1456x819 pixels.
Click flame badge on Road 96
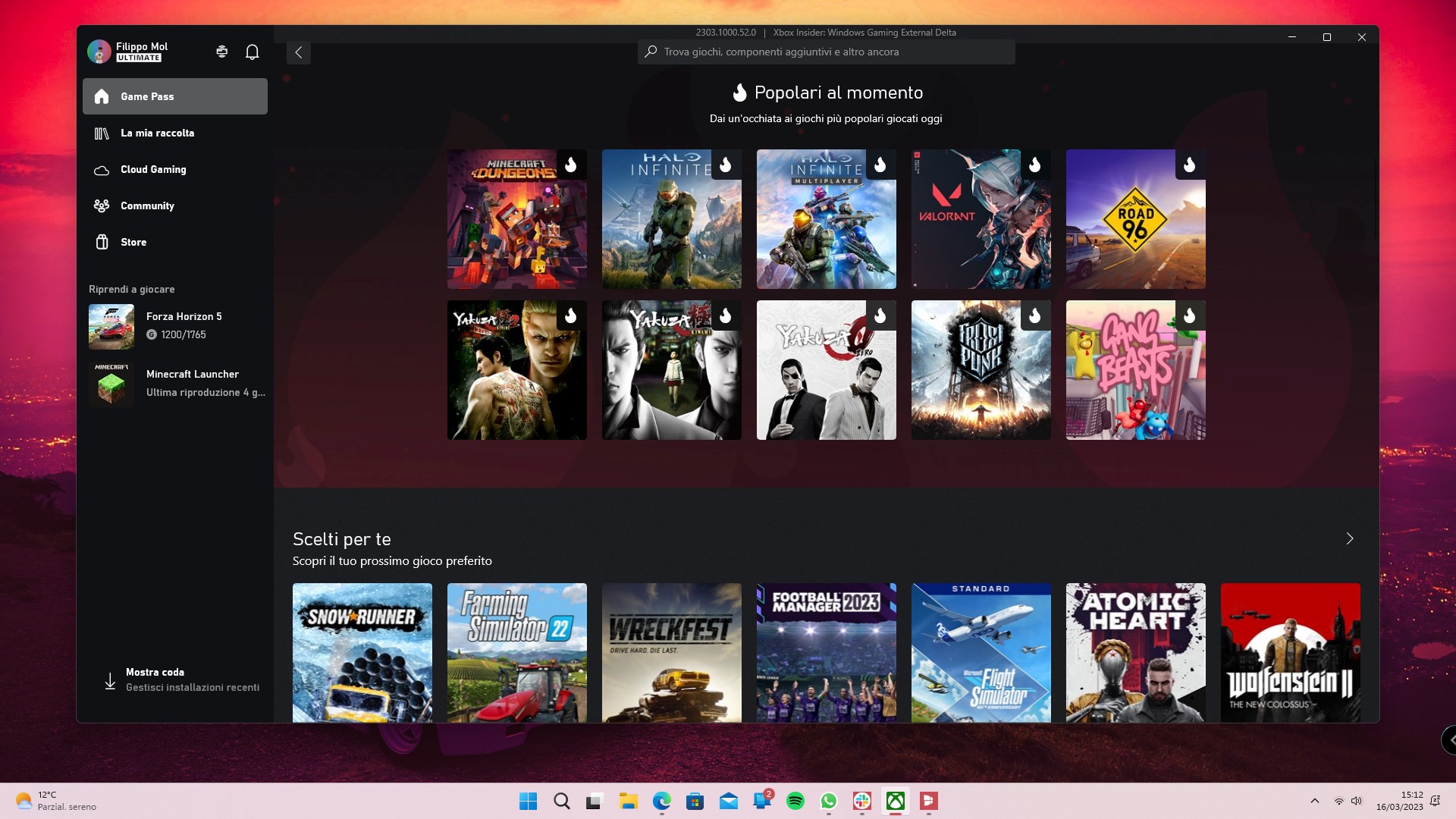click(1190, 165)
